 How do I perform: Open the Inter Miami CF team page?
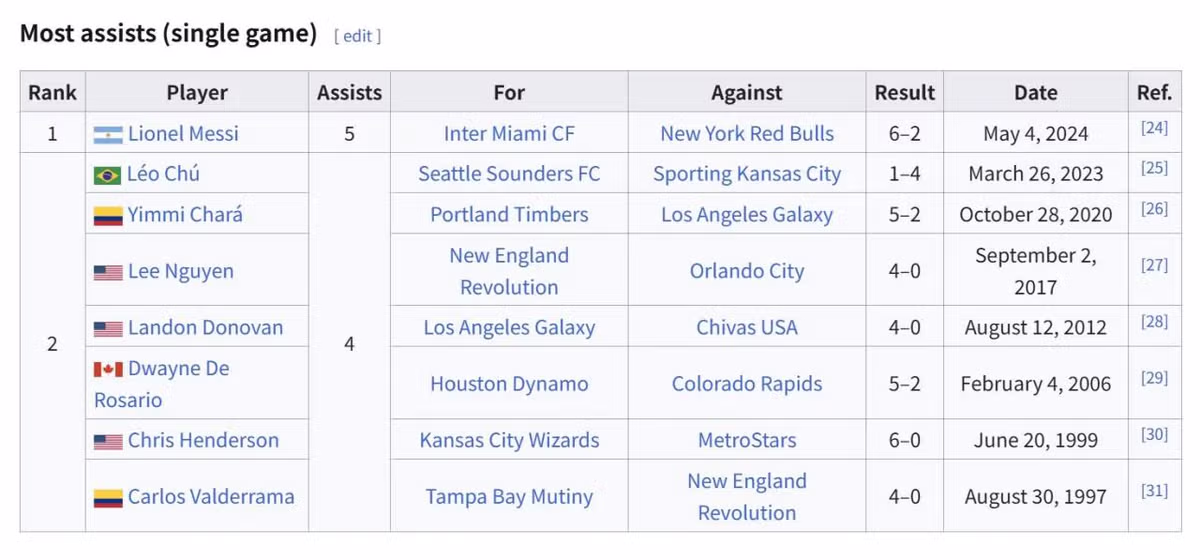coord(509,134)
